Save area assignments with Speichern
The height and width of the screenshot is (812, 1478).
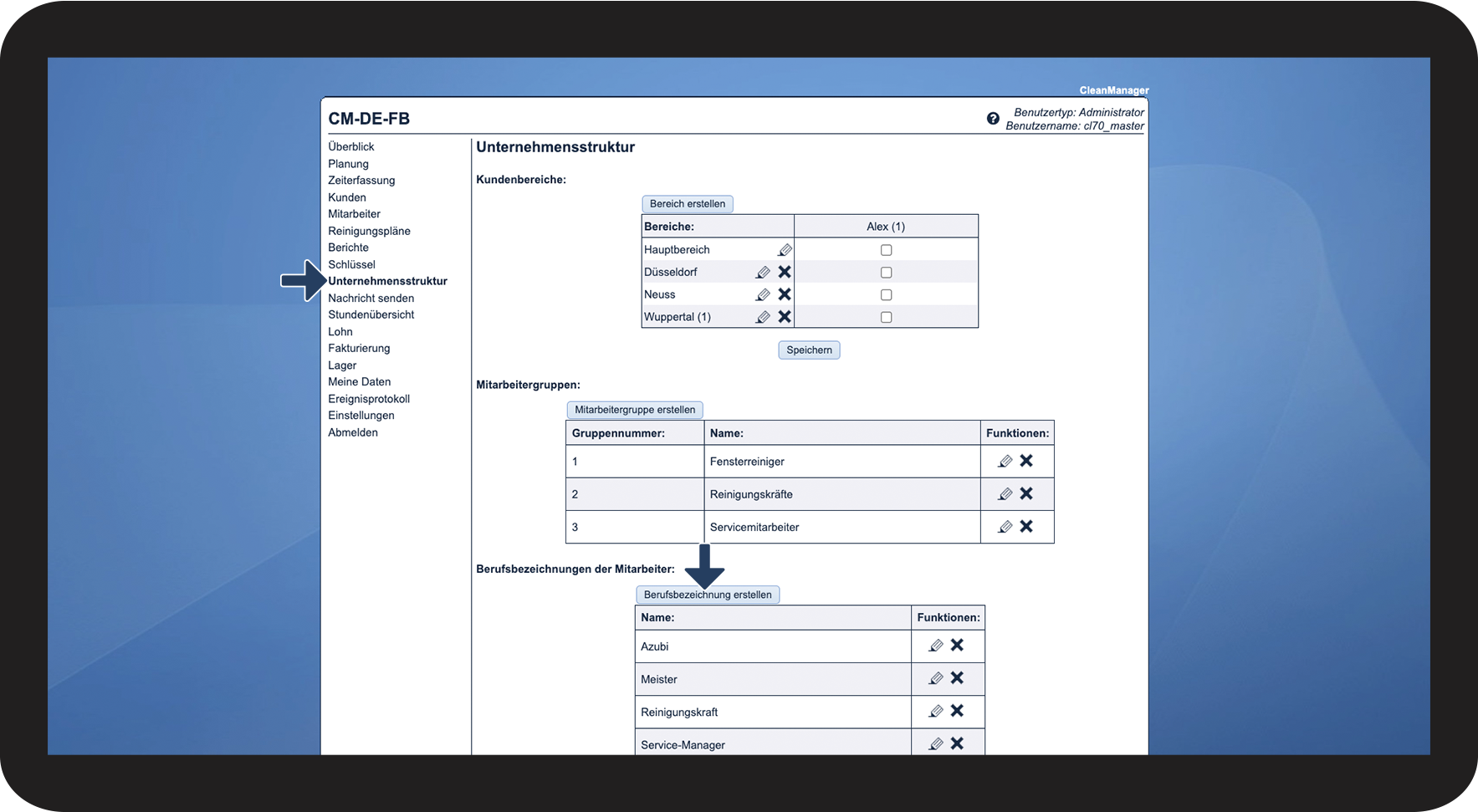[x=809, y=350]
